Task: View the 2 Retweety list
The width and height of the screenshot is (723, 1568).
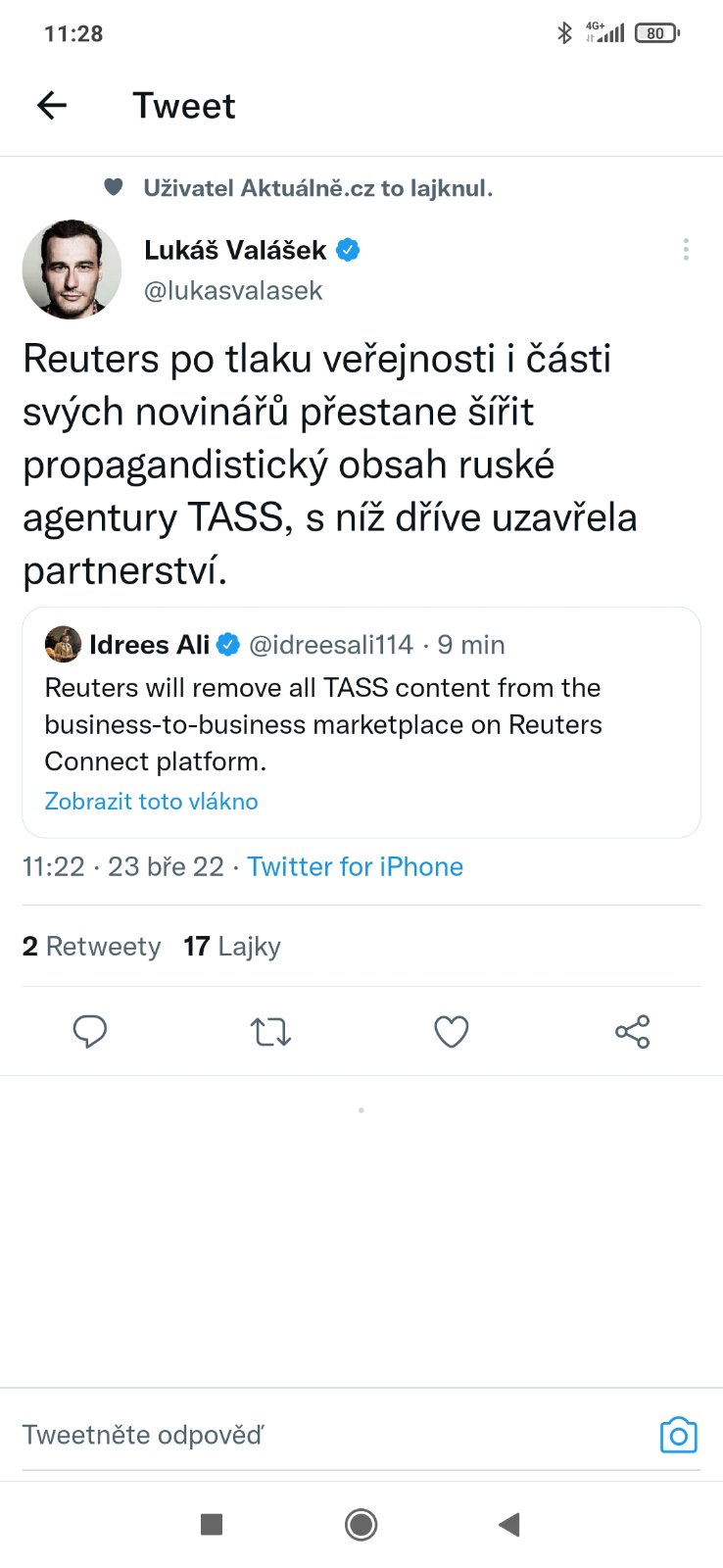Action: coord(91,946)
